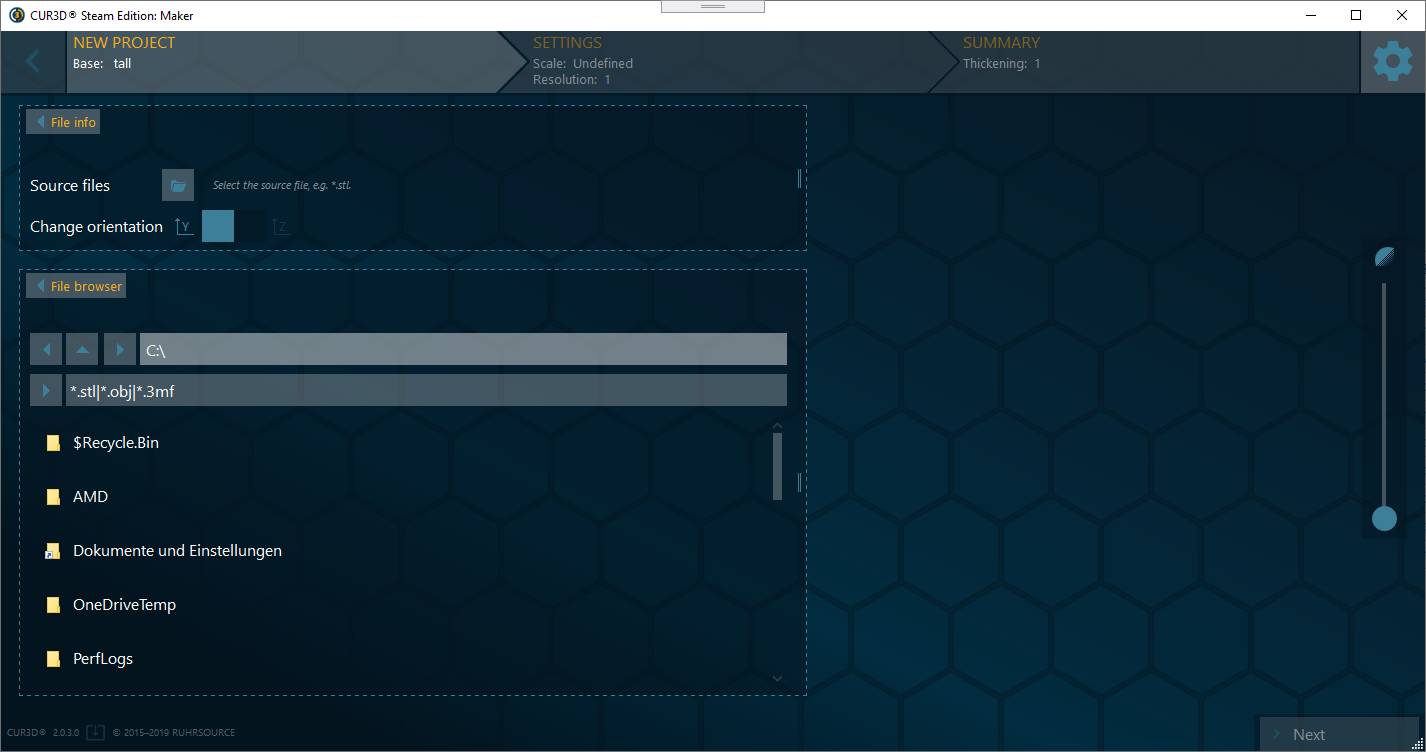The height and width of the screenshot is (752, 1426).
Task: Click the vertical slider handle on right
Action: (x=1384, y=518)
